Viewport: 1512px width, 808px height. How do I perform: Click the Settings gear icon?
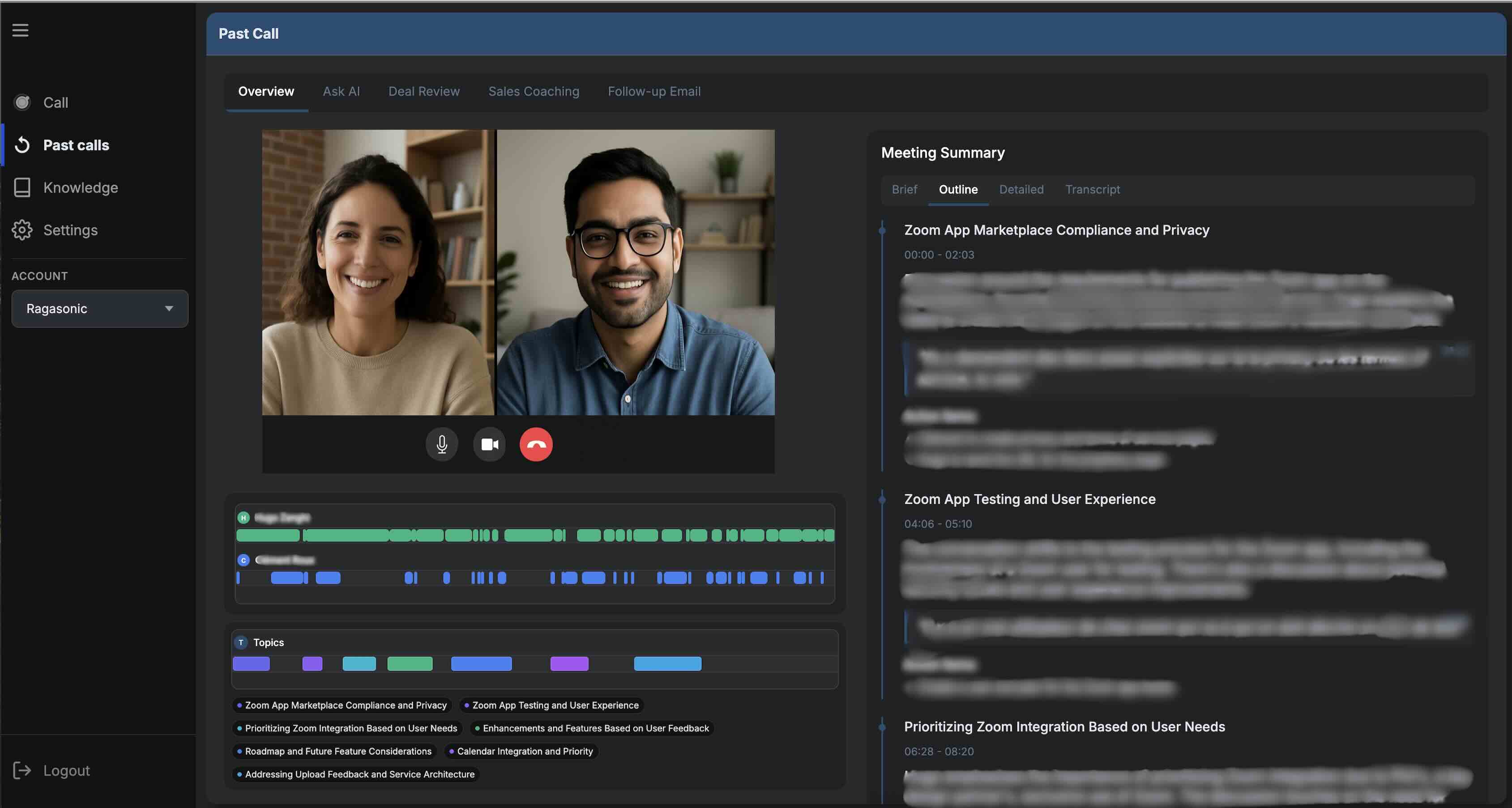(22, 230)
